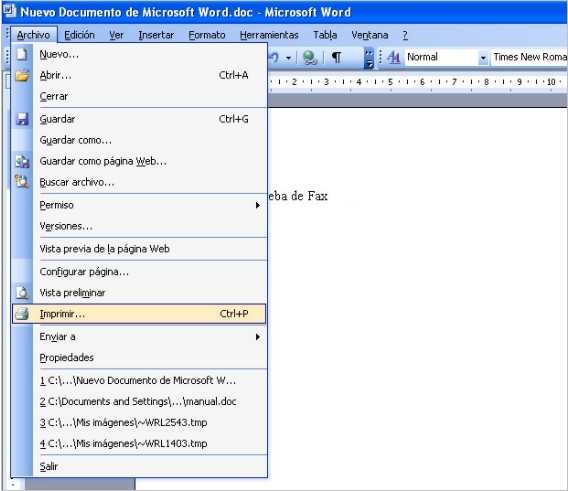568x491 pixels.
Task: Click the Guardar floppy disk icon
Action: (22, 119)
